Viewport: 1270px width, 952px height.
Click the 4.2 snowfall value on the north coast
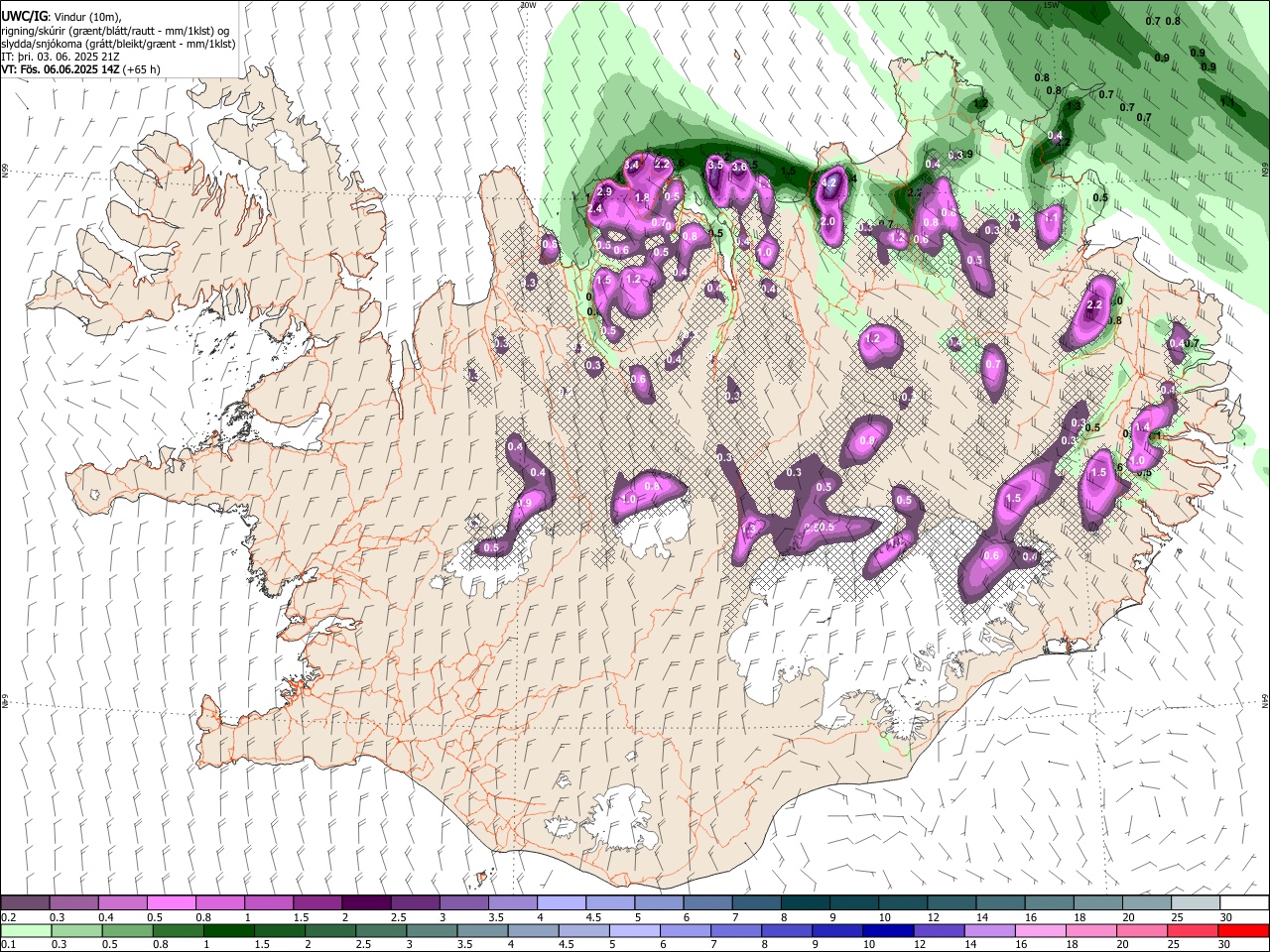click(x=830, y=182)
